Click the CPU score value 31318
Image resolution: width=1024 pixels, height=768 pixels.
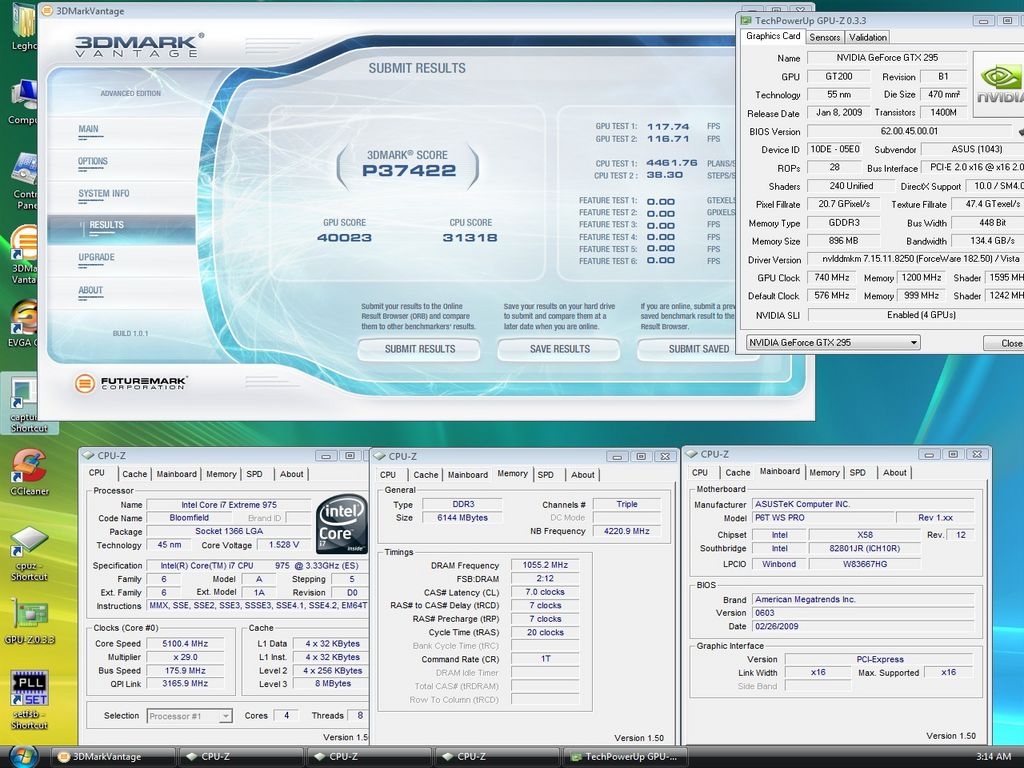click(470, 238)
